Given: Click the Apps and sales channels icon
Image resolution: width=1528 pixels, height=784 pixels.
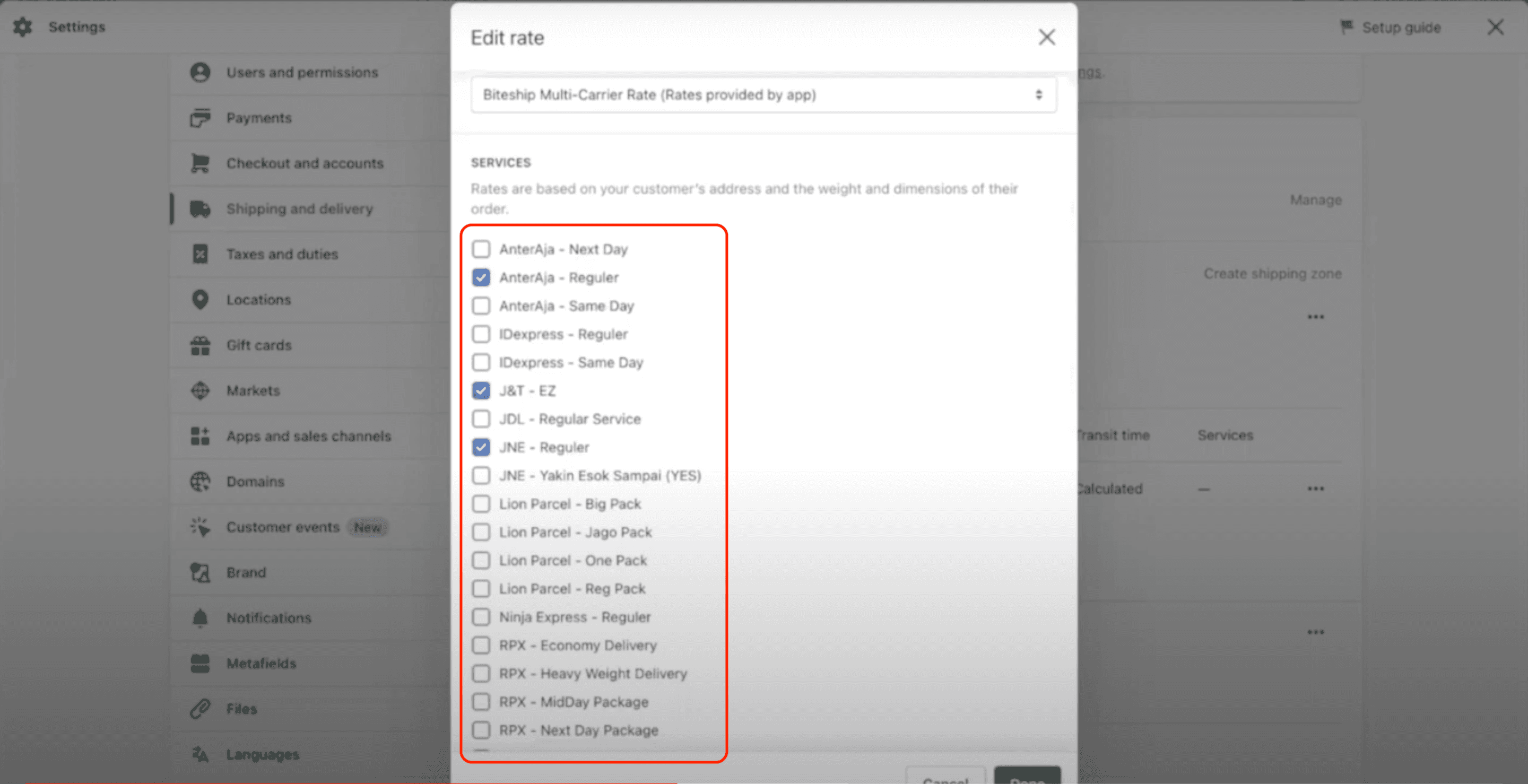Looking at the screenshot, I should coord(201,436).
